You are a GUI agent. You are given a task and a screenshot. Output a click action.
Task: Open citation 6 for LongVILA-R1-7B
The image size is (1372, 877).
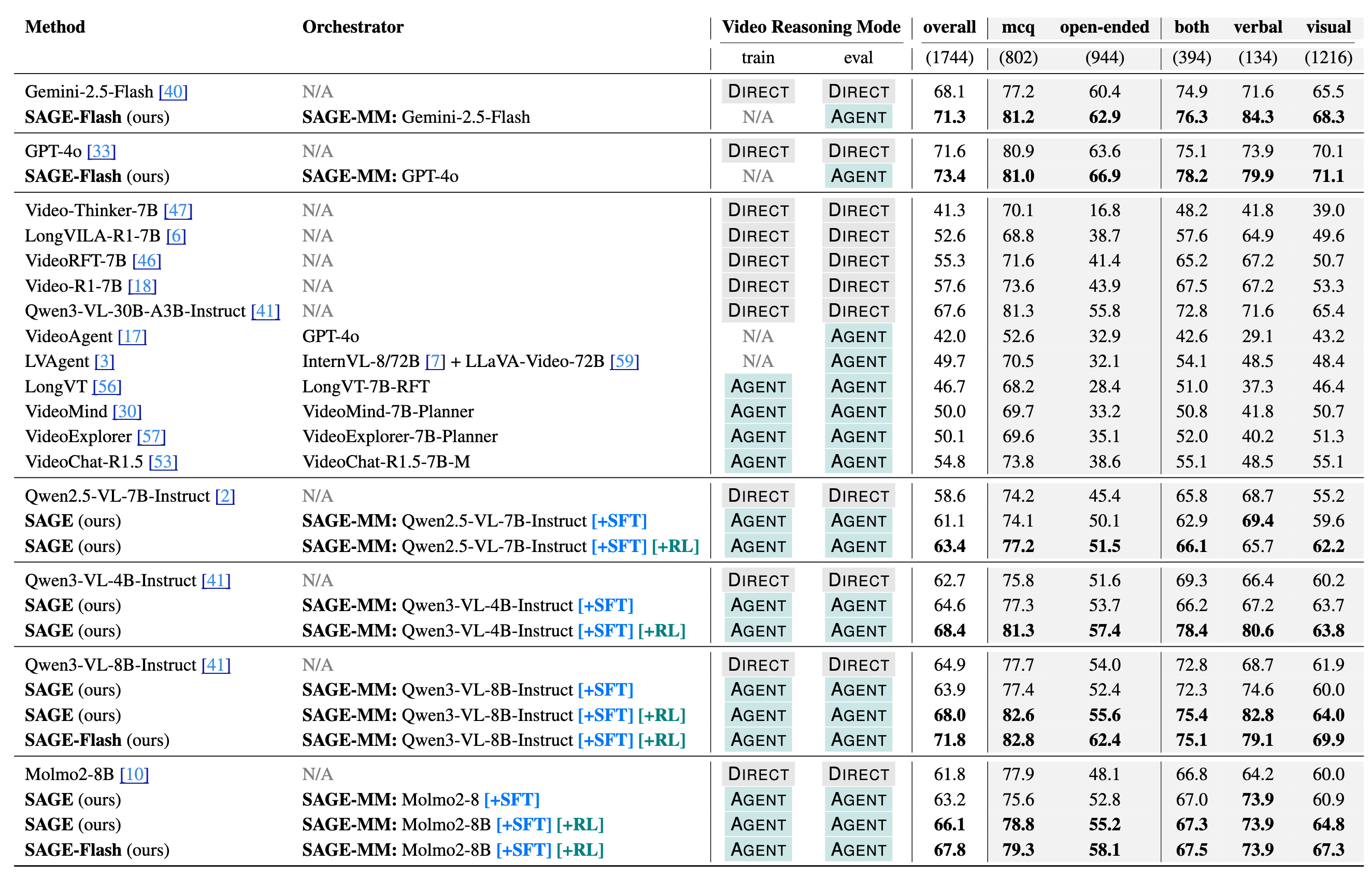pos(177,235)
